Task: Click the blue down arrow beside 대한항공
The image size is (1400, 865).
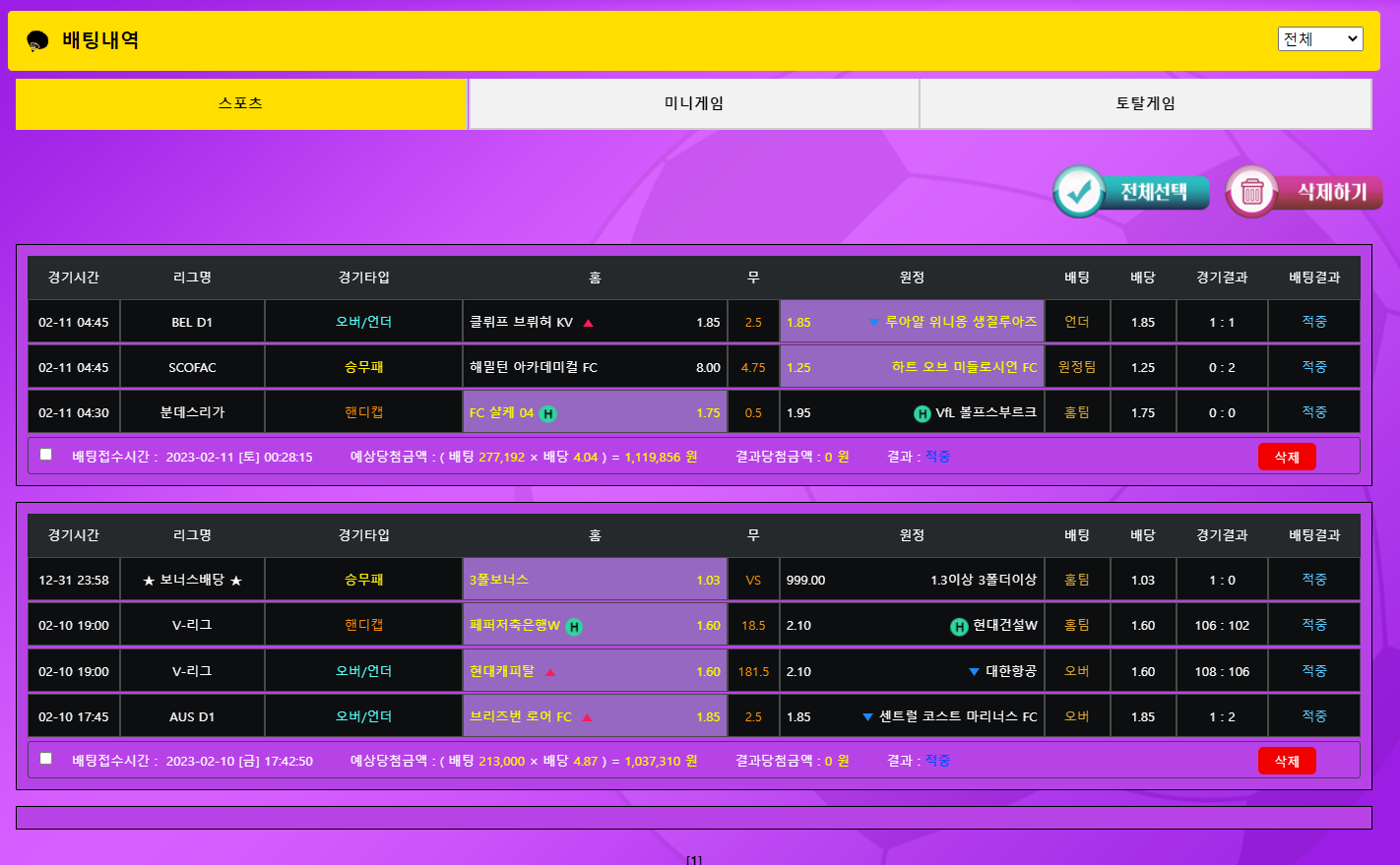Action: coord(974,672)
